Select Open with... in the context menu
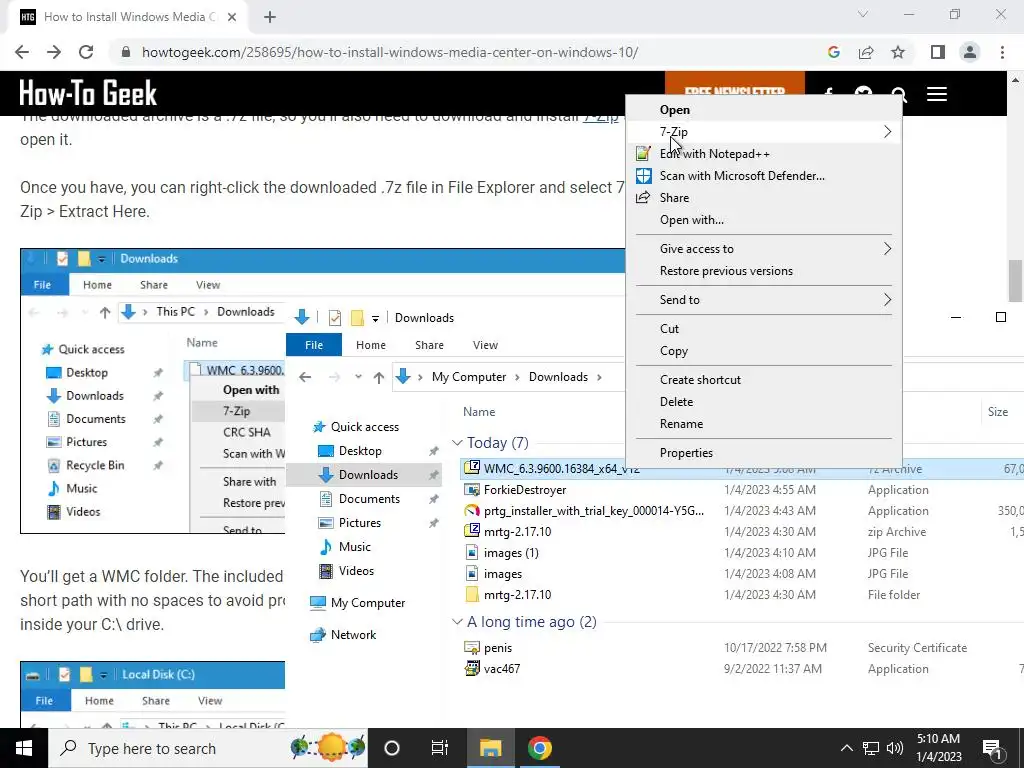Viewport: 1024px width, 768px height. (x=765, y=220)
